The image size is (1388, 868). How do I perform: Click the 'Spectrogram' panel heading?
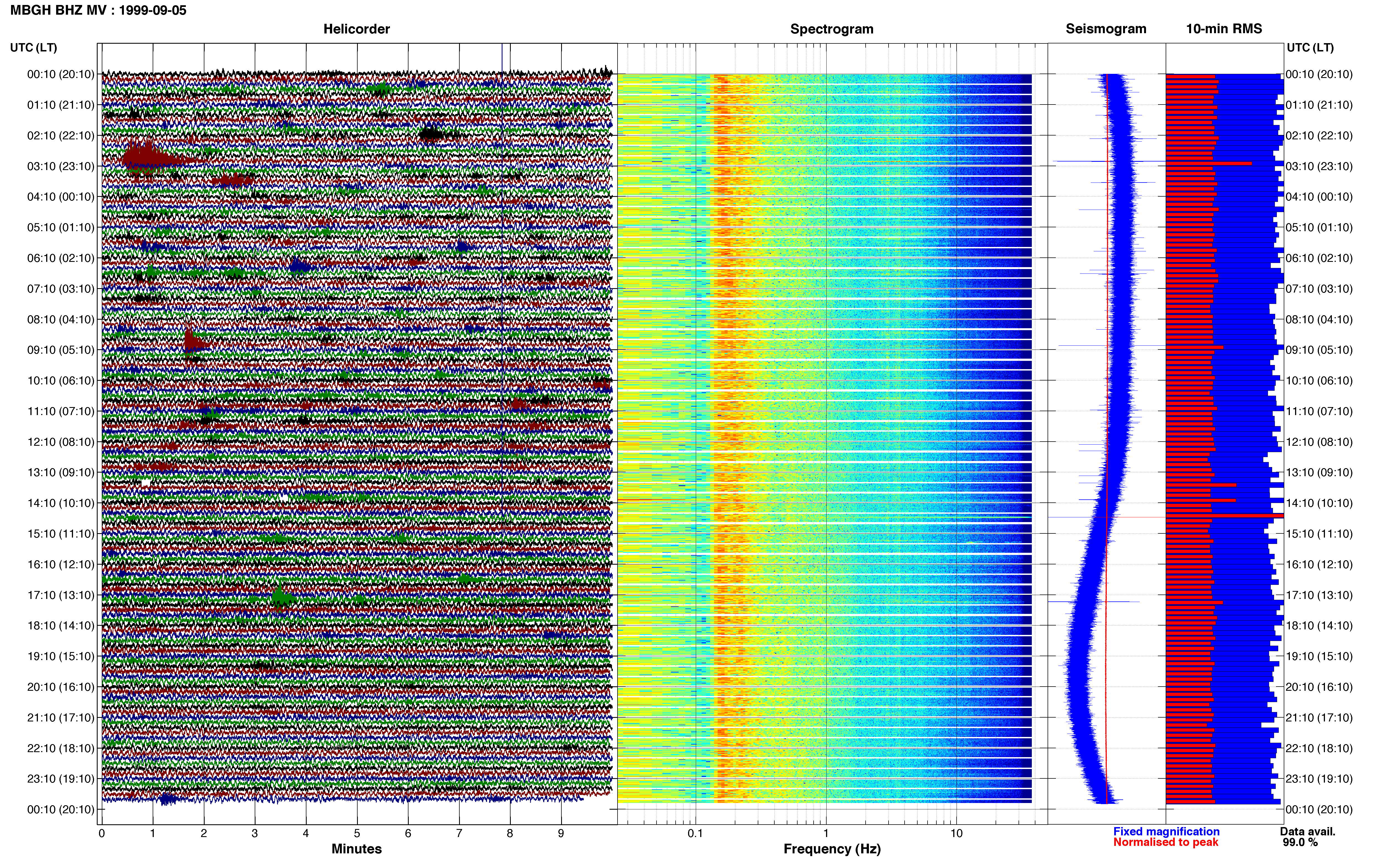tap(832, 29)
